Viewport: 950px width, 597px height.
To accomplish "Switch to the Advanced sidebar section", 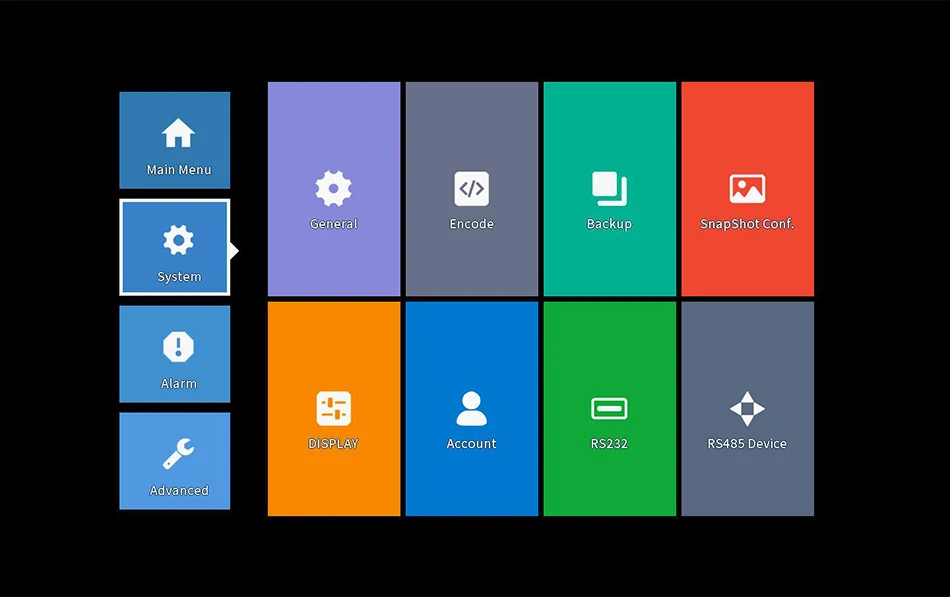I will tap(174, 461).
